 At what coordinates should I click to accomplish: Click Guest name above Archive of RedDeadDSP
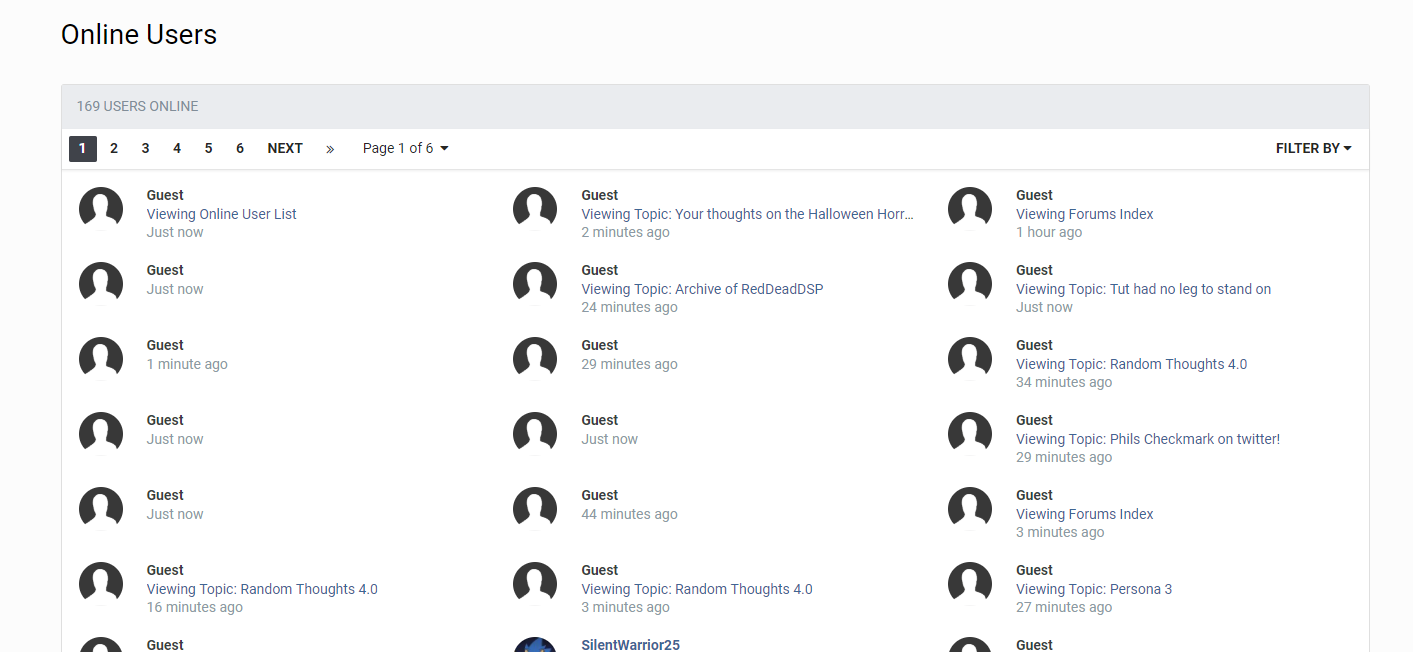coord(600,270)
